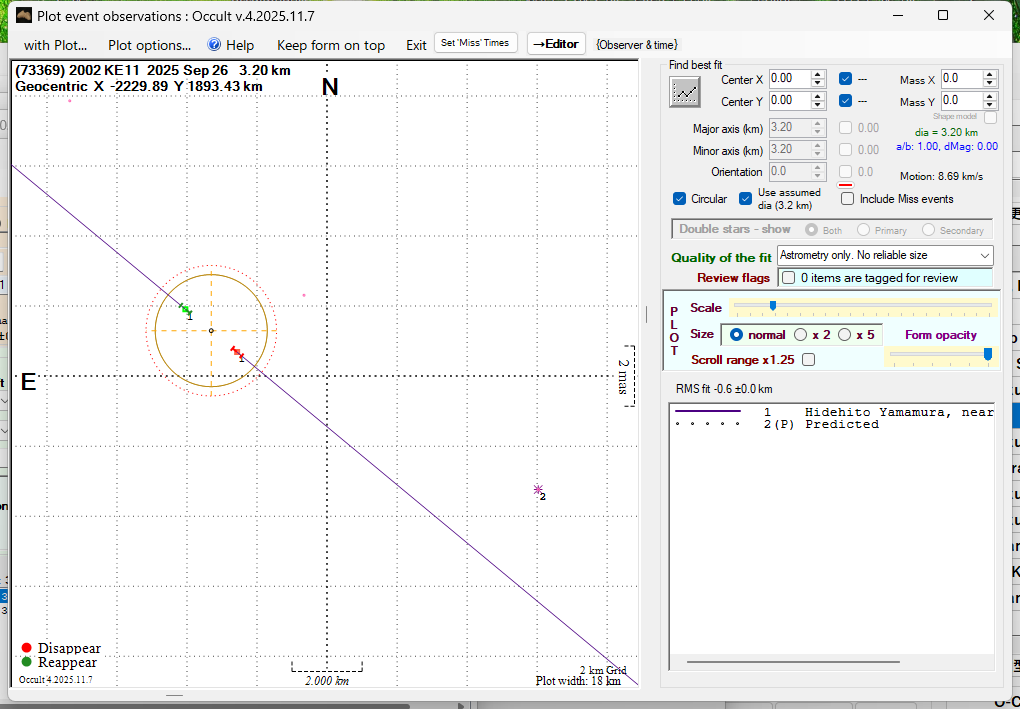1020x709 pixels.
Task: Decrease Mass Y using the down spinner arrow
Action: (990, 105)
